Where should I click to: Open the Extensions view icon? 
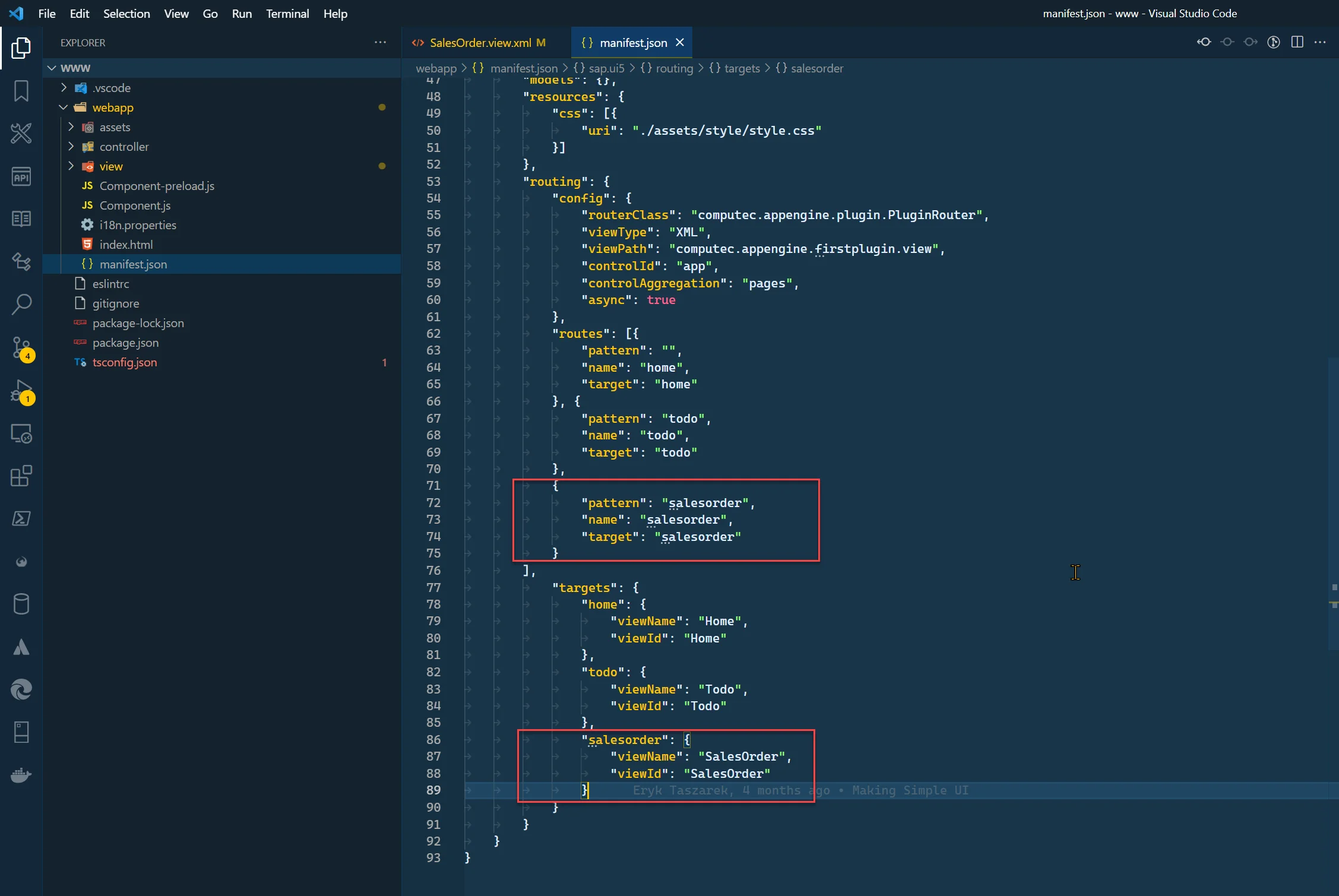point(21,476)
